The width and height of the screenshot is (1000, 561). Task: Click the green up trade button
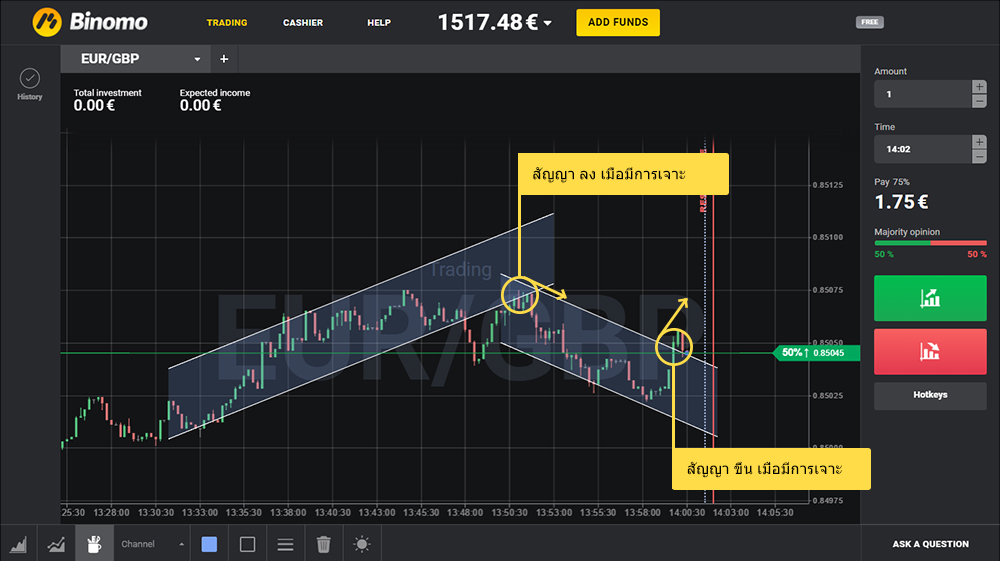point(930,298)
